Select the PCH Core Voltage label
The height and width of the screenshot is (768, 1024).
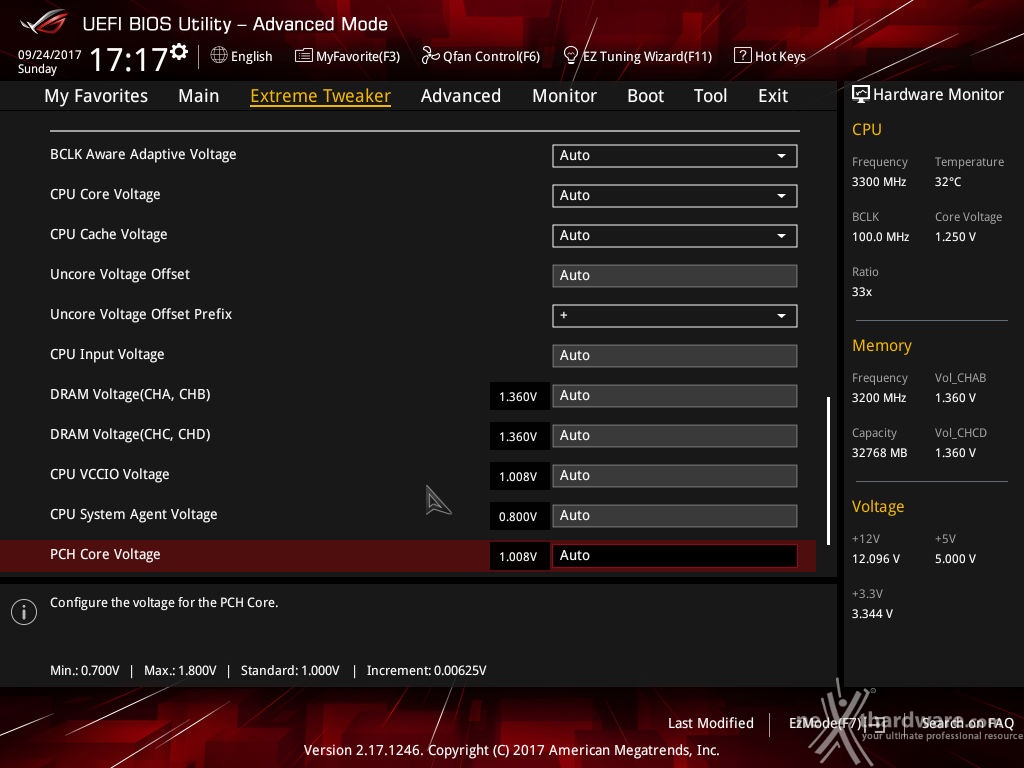(x=105, y=554)
